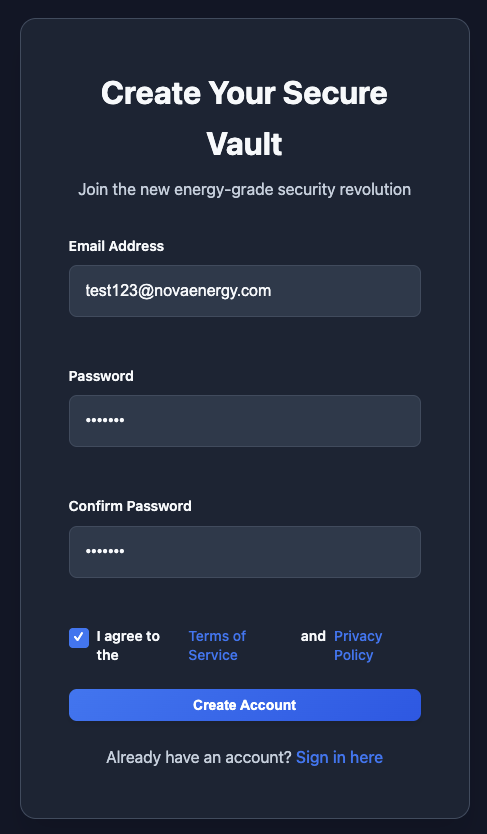Click the test123@novaenergy.com email text
The image size is (487, 834).
[x=179, y=291]
